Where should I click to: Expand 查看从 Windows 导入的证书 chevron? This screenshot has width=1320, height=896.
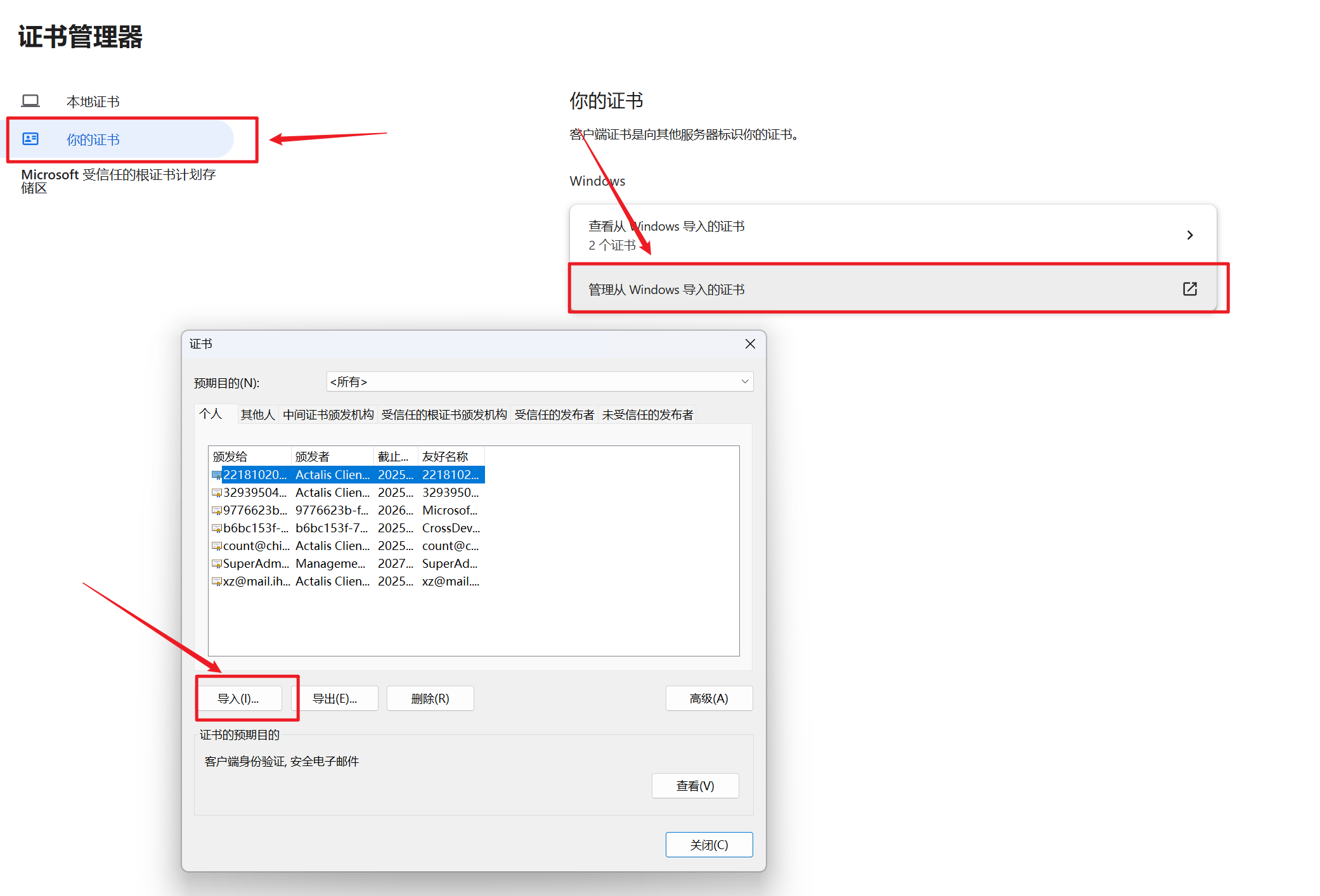click(1189, 235)
